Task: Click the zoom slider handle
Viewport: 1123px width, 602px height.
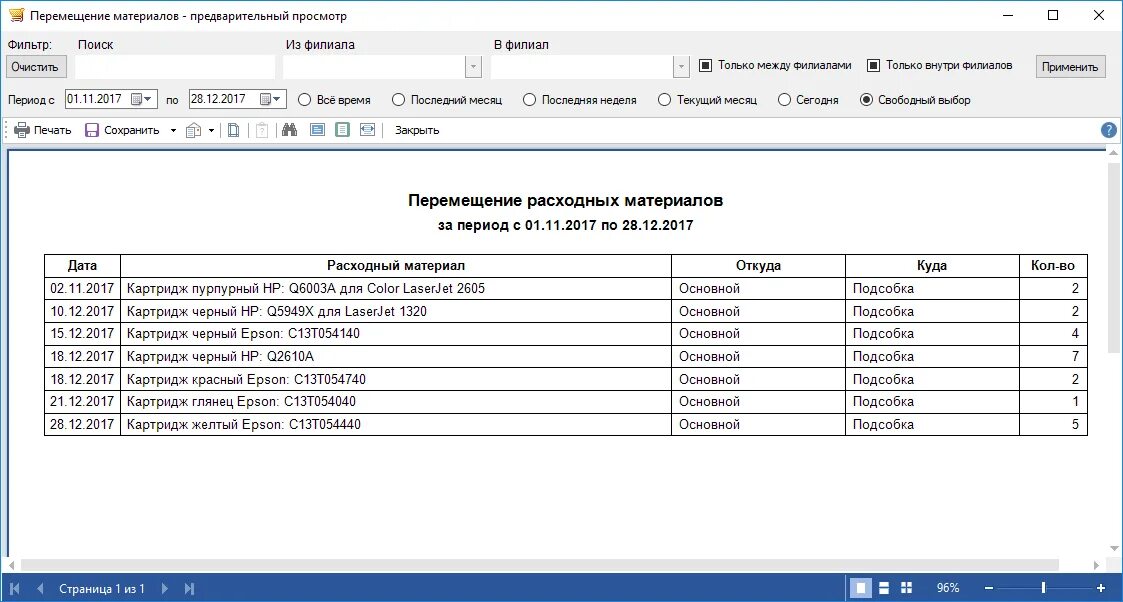Action: point(1044,588)
